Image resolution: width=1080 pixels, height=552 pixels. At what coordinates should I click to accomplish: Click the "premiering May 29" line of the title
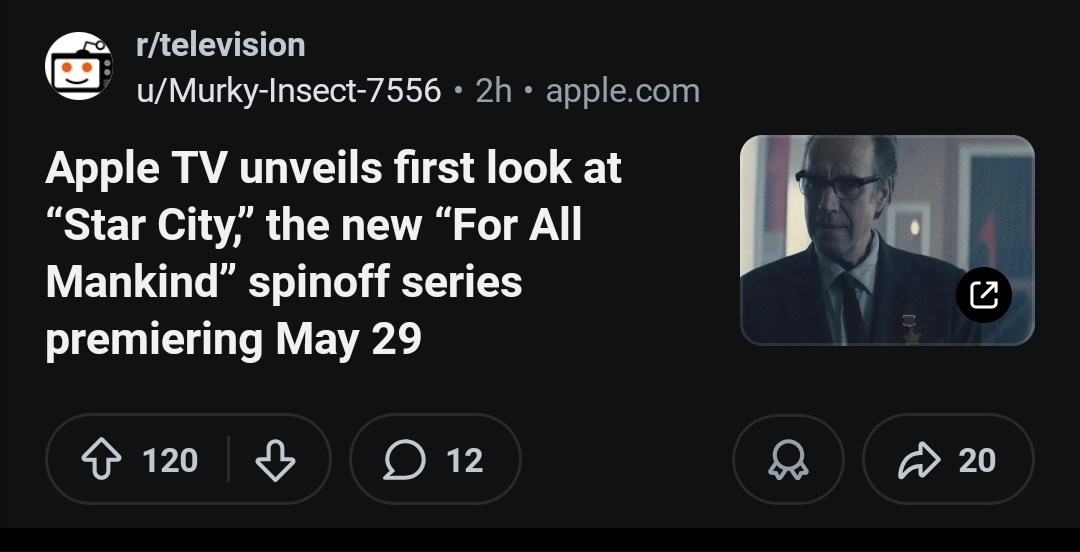[233, 340]
